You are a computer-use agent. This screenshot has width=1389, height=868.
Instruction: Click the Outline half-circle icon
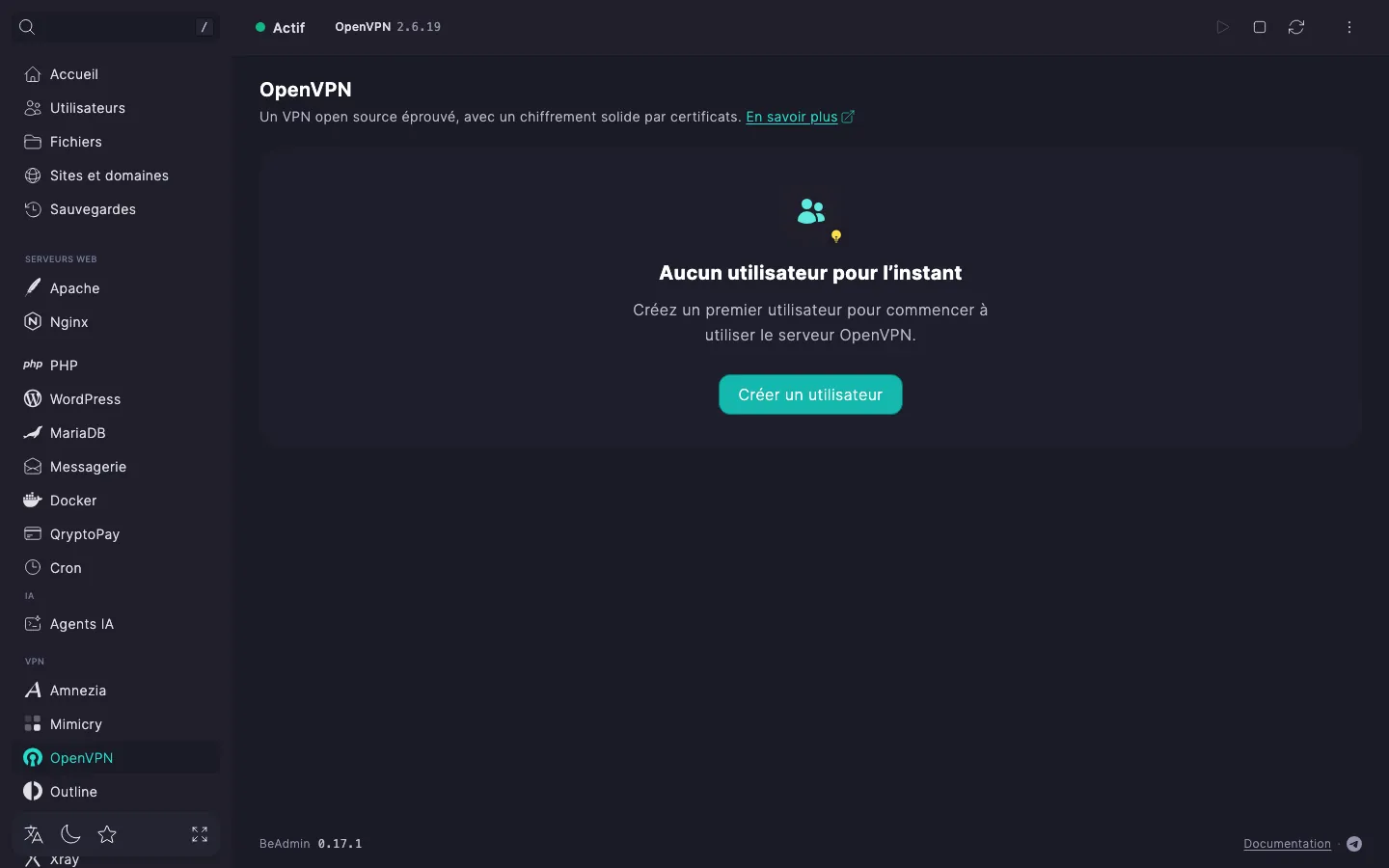pos(33,791)
